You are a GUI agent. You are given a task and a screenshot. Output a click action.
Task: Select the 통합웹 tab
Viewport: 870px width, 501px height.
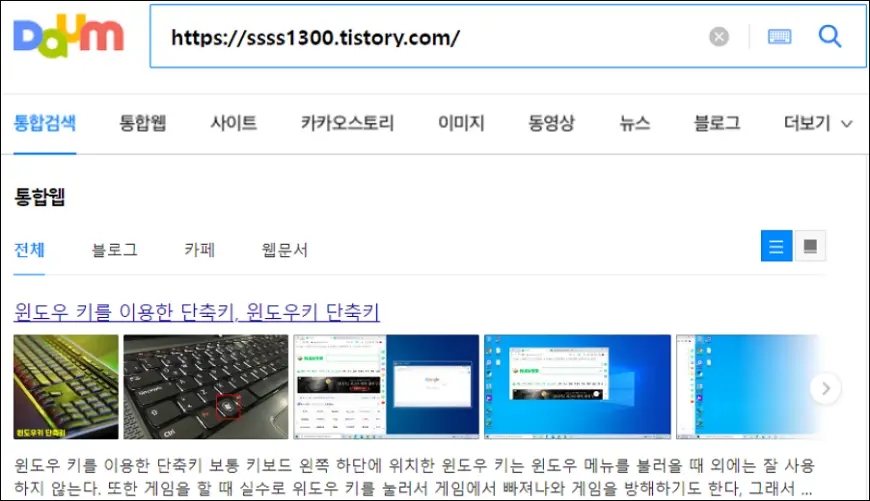143,124
